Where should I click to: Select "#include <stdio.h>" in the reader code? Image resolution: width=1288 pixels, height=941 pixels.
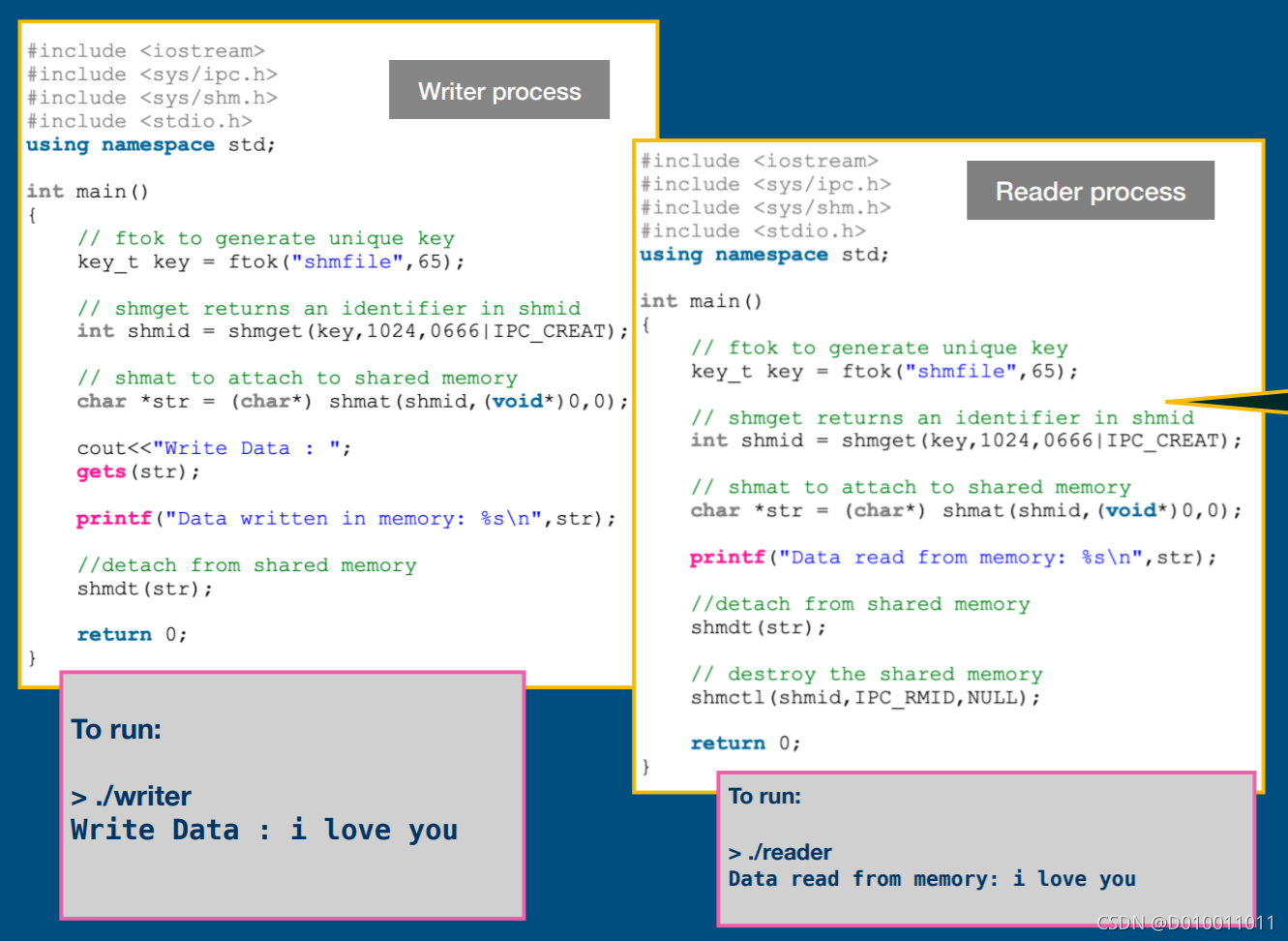753,230
